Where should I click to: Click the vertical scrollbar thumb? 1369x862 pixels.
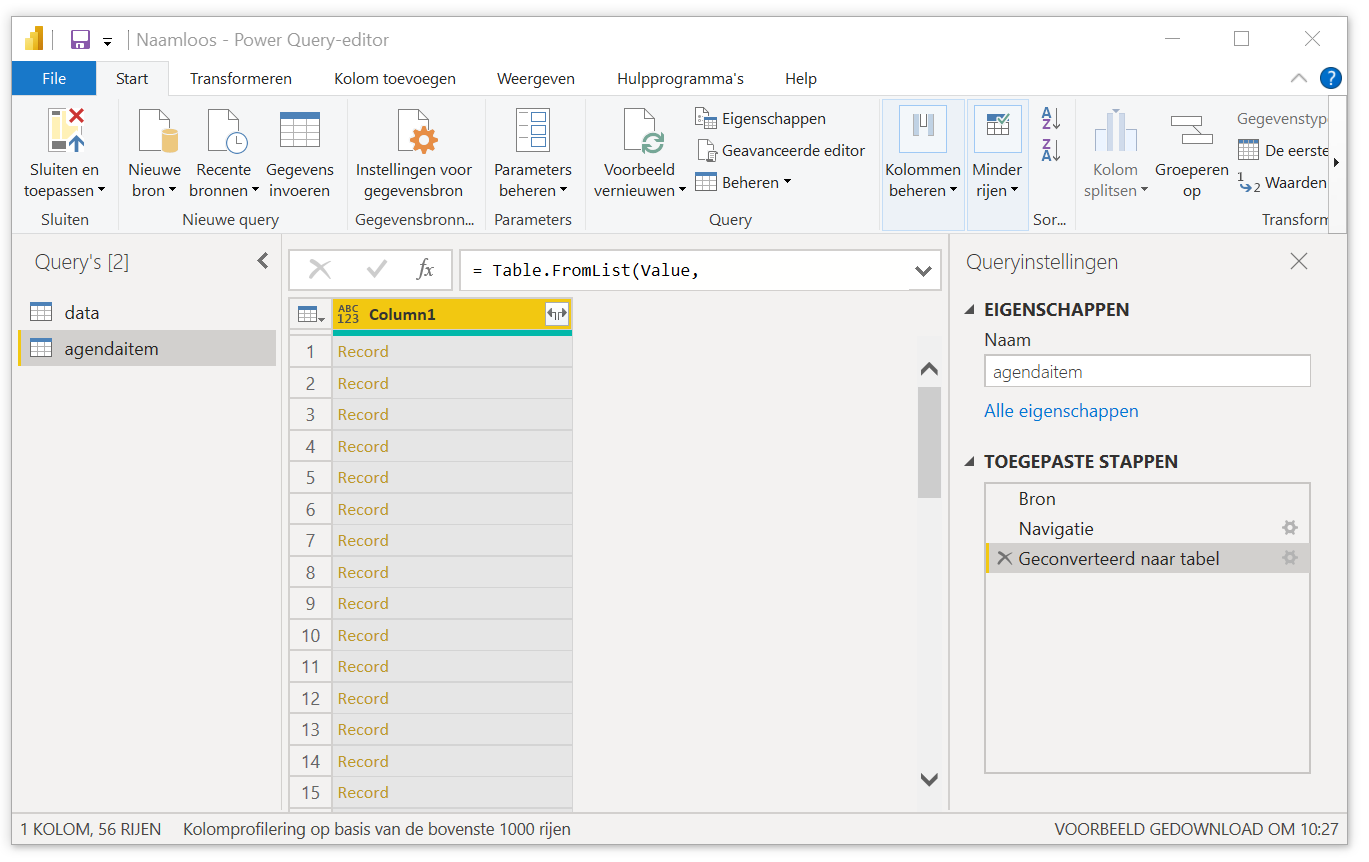tap(929, 441)
